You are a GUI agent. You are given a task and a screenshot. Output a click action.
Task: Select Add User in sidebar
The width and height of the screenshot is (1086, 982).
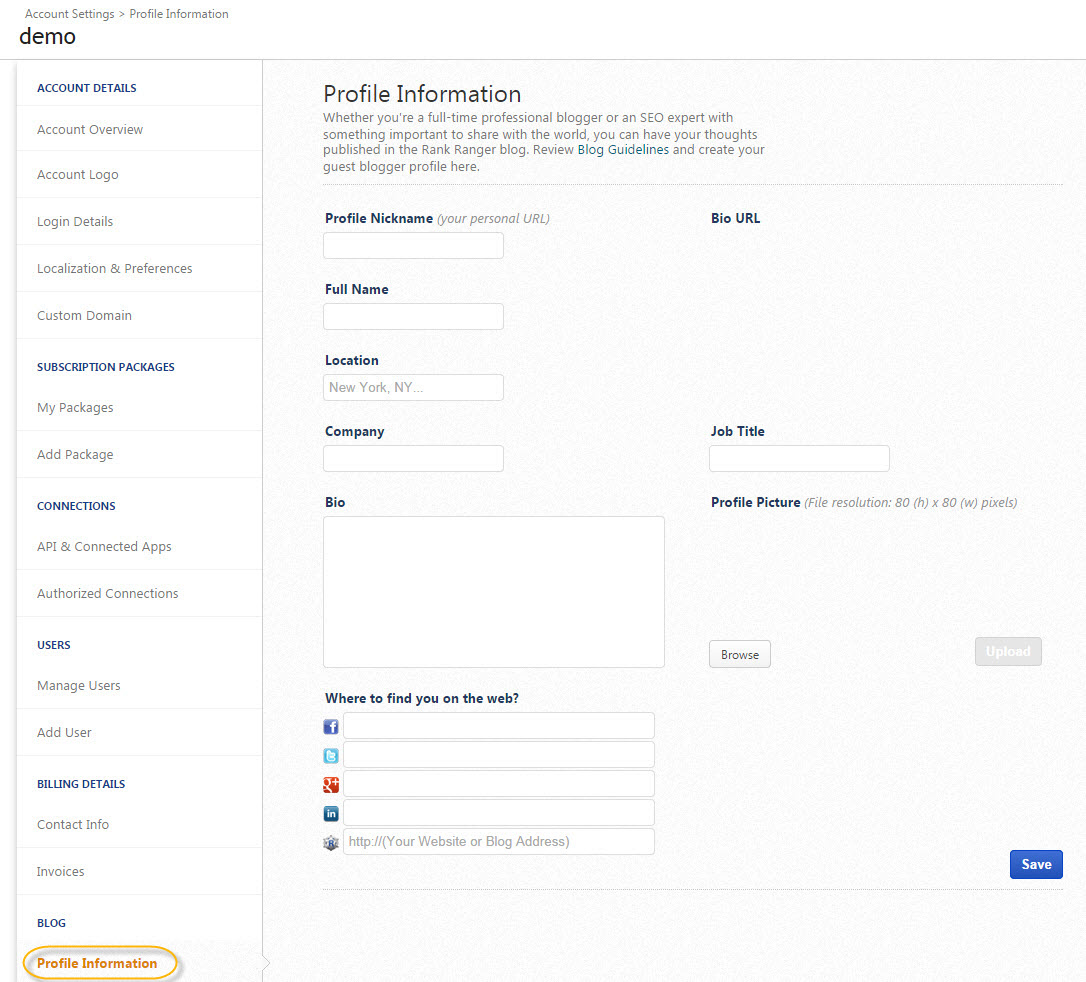(x=64, y=733)
